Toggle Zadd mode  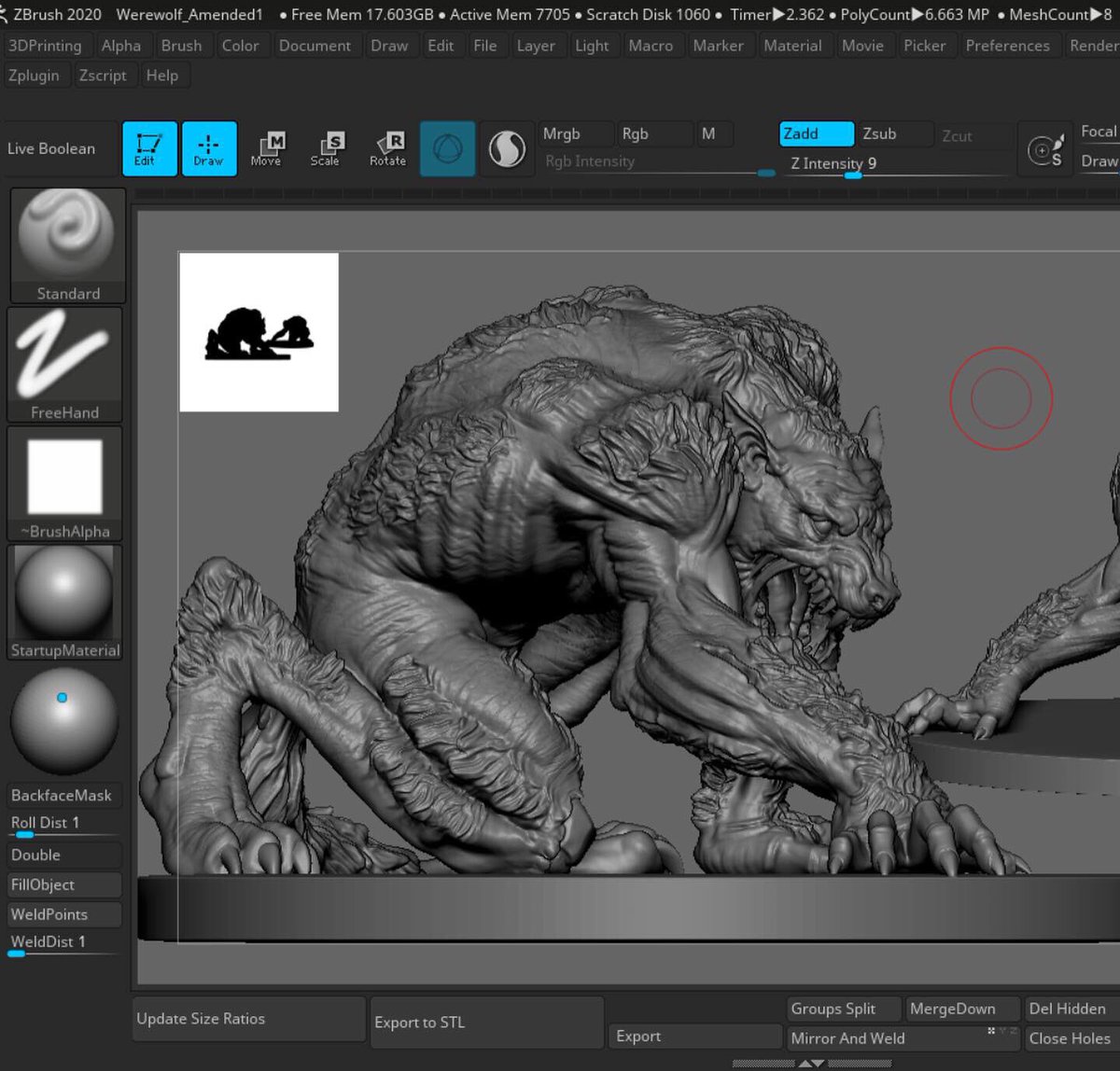pyautogui.click(x=817, y=134)
